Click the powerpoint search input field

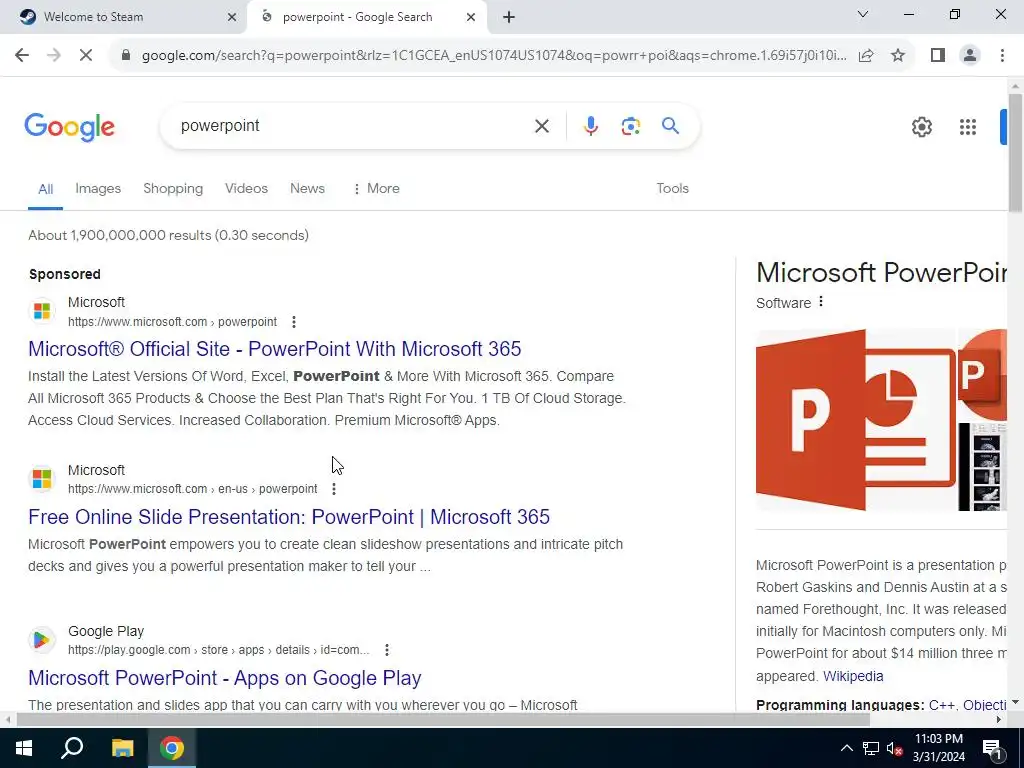[353, 125]
